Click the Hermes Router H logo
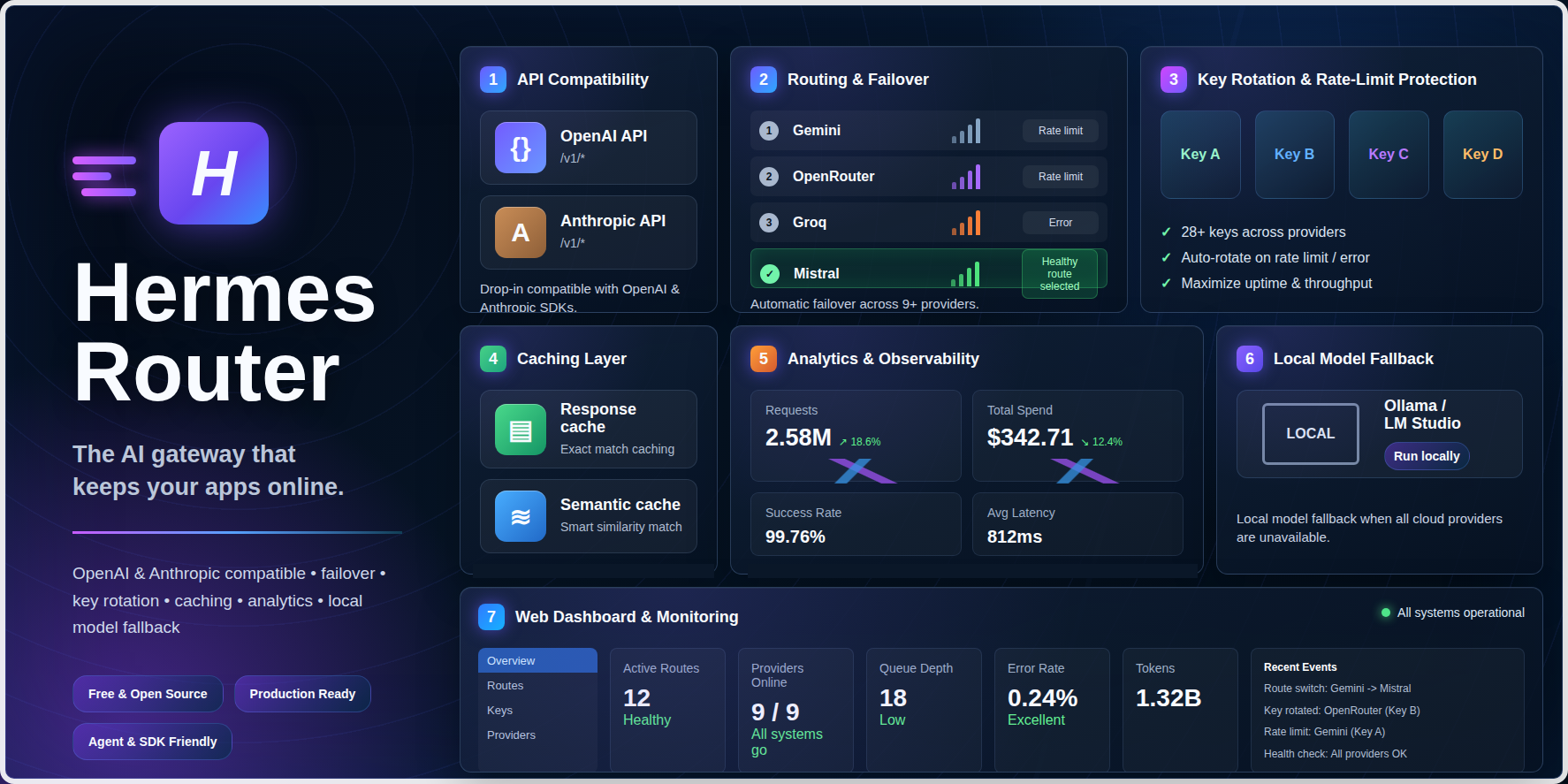 click(x=214, y=173)
